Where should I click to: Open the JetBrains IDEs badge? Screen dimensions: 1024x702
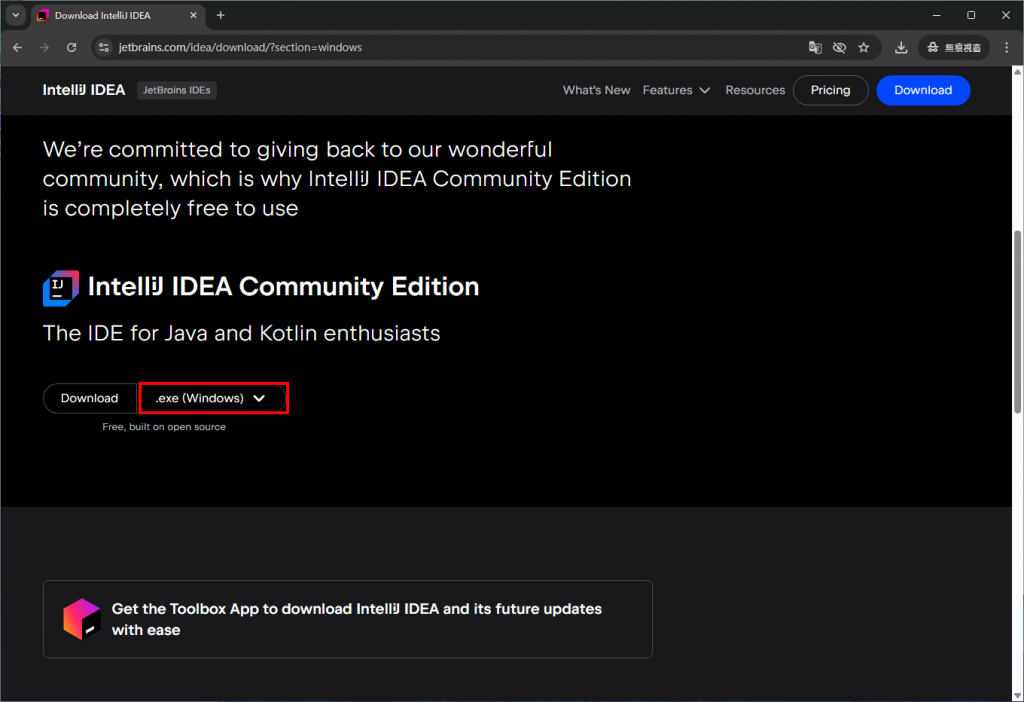tap(176, 90)
